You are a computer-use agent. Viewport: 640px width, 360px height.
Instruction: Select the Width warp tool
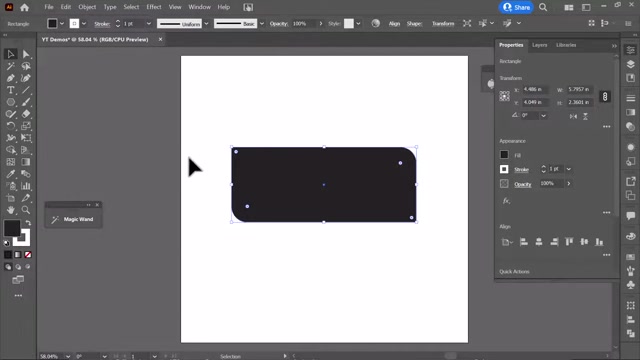click(x=11, y=138)
